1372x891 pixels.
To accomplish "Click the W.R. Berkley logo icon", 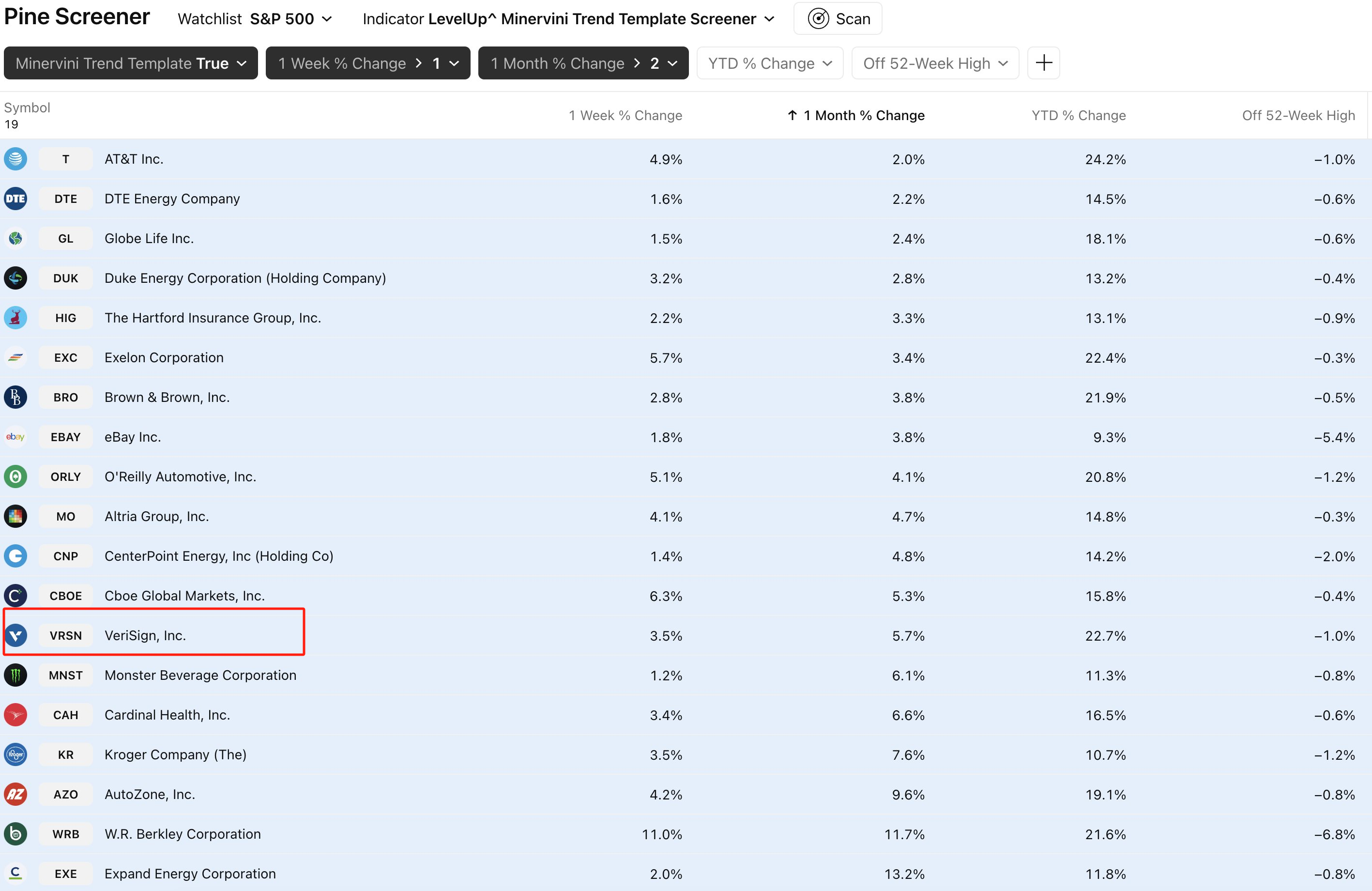I will [15, 834].
